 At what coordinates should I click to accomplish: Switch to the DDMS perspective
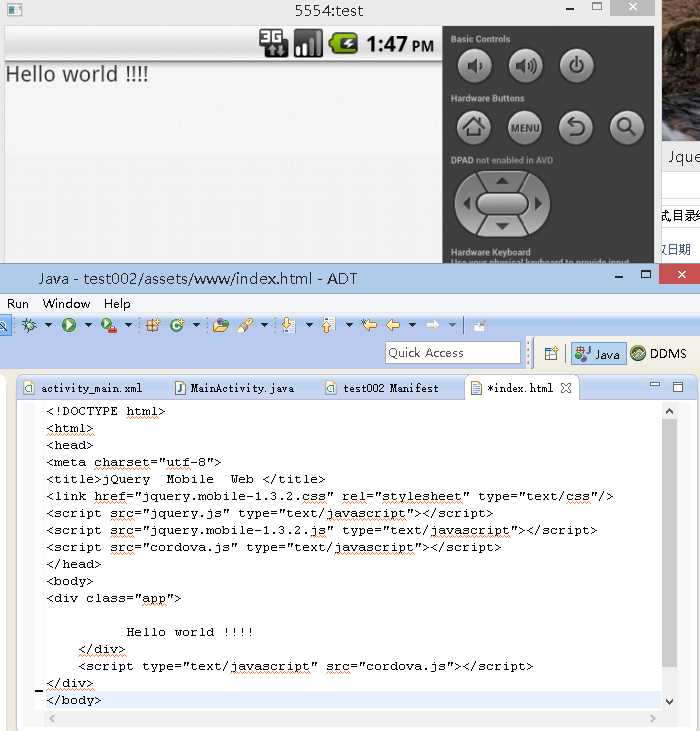click(659, 353)
